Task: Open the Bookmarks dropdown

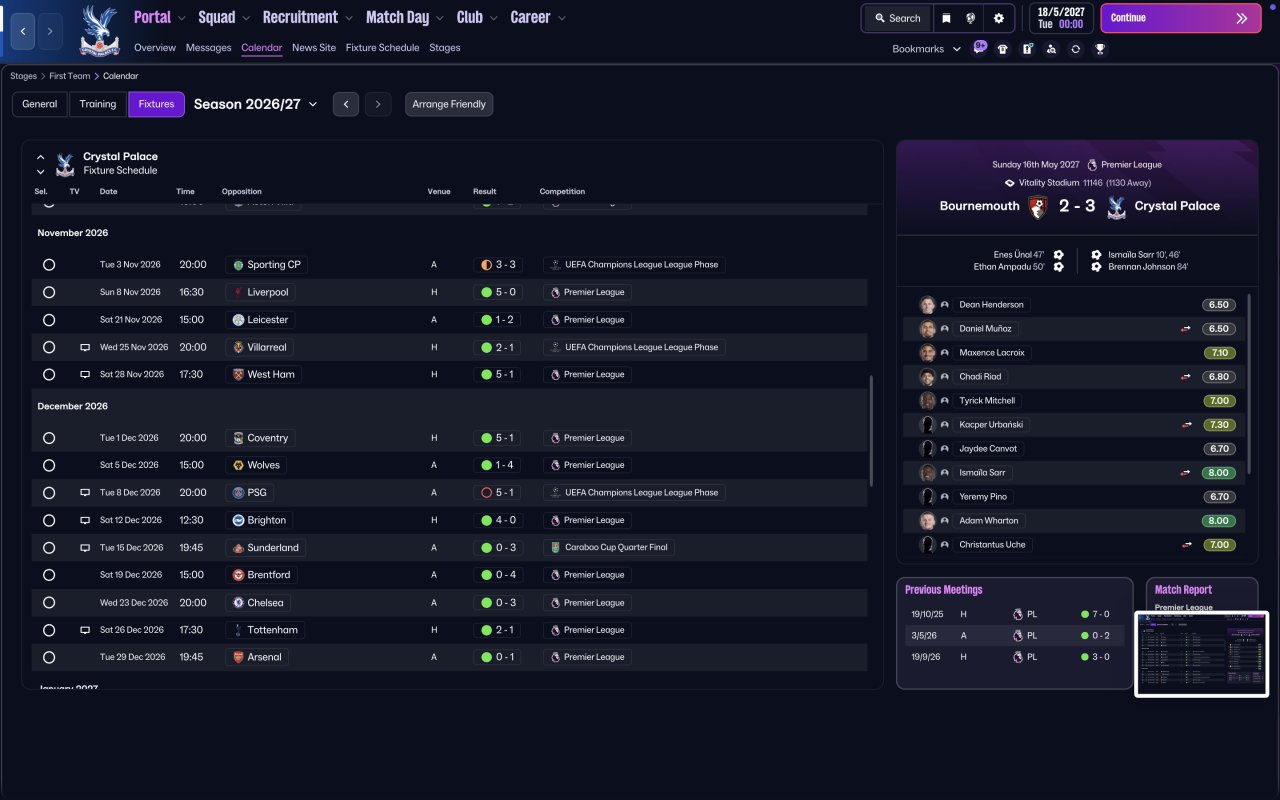Action: (926, 49)
